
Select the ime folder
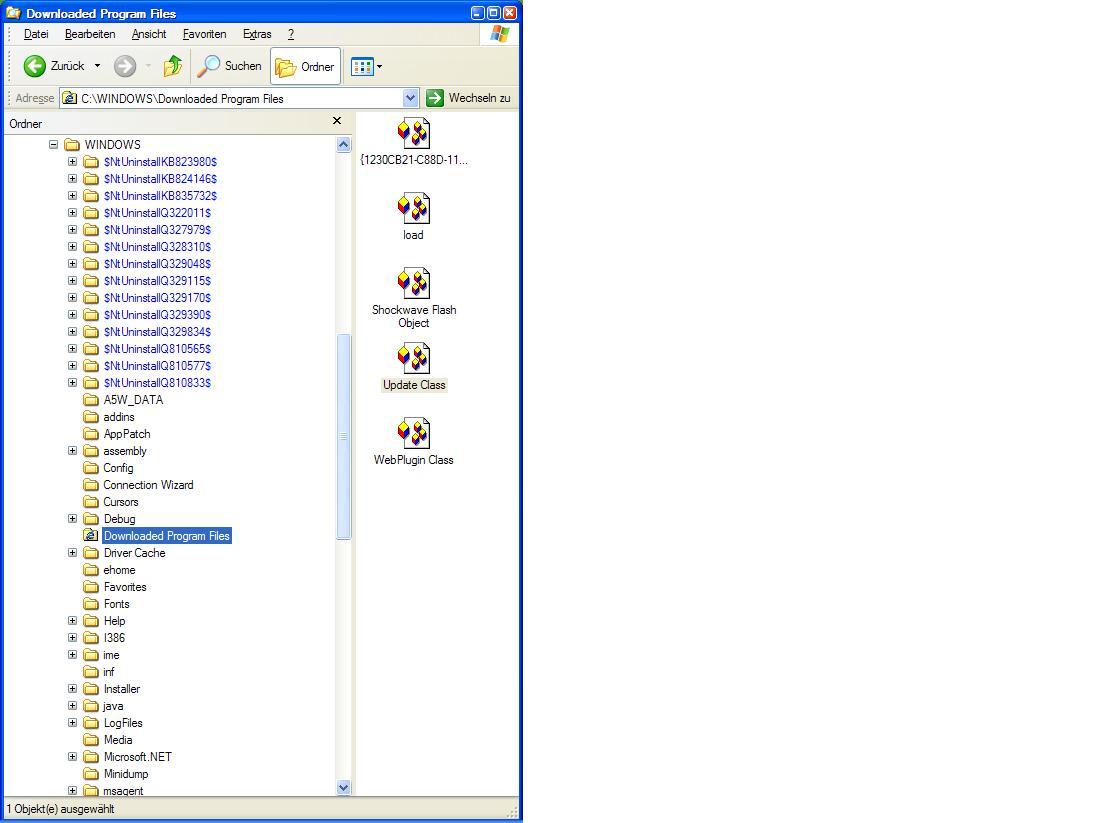click(x=112, y=655)
